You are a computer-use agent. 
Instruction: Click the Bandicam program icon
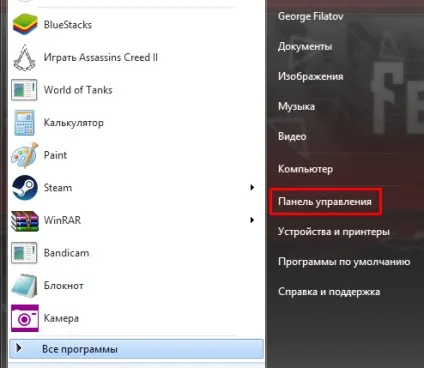[24, 253]
